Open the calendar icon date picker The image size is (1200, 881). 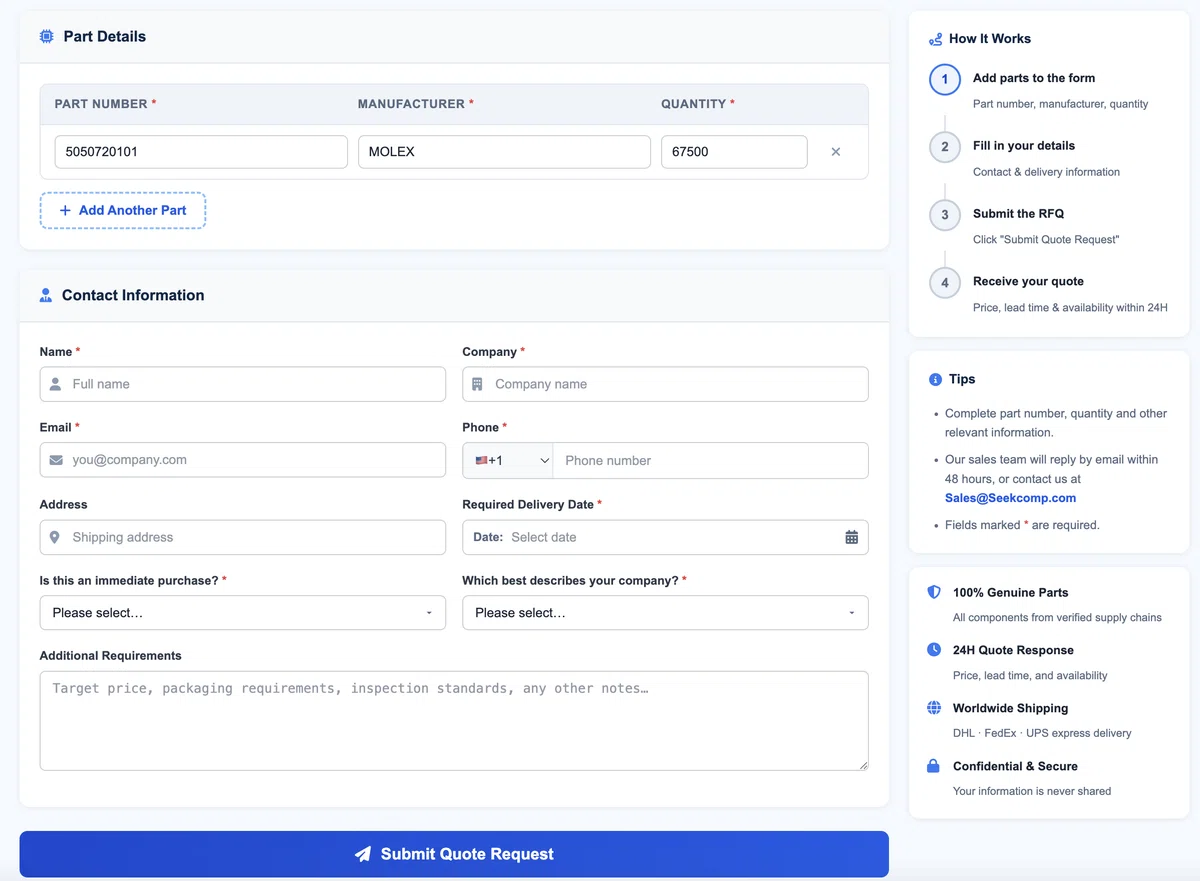point(852,537)
